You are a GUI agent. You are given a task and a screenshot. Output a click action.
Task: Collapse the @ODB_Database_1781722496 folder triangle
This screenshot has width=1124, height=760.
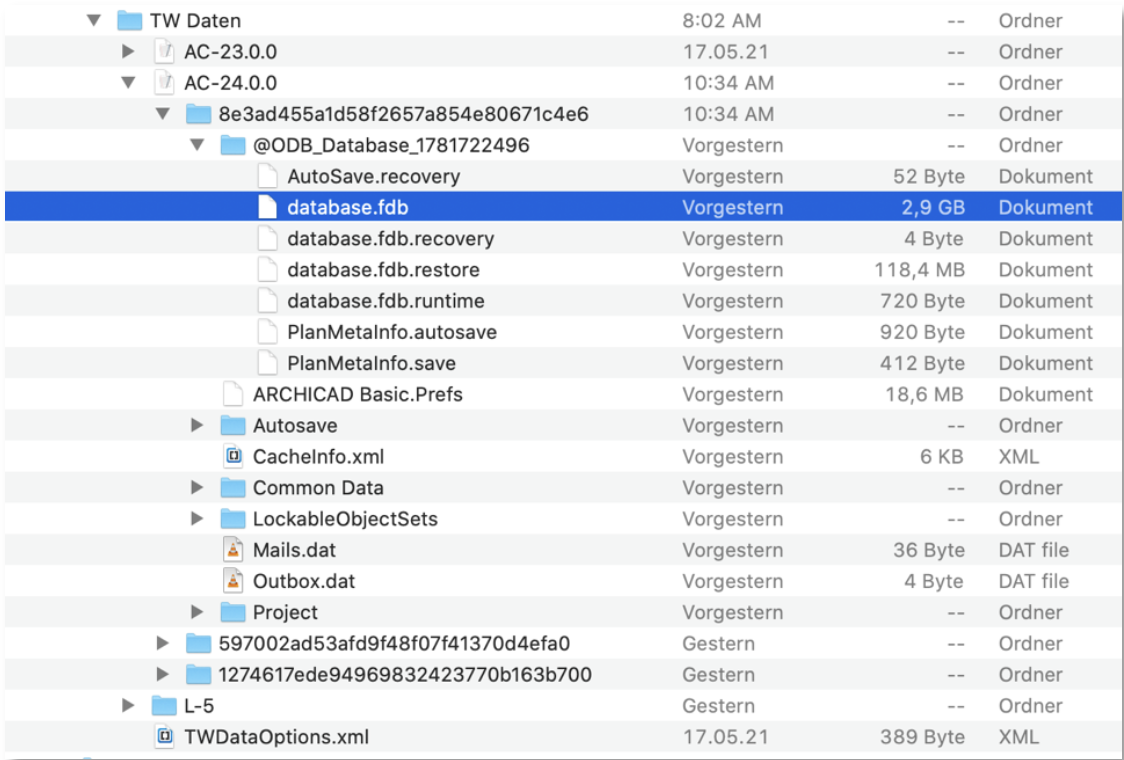(x=197, y=146)
